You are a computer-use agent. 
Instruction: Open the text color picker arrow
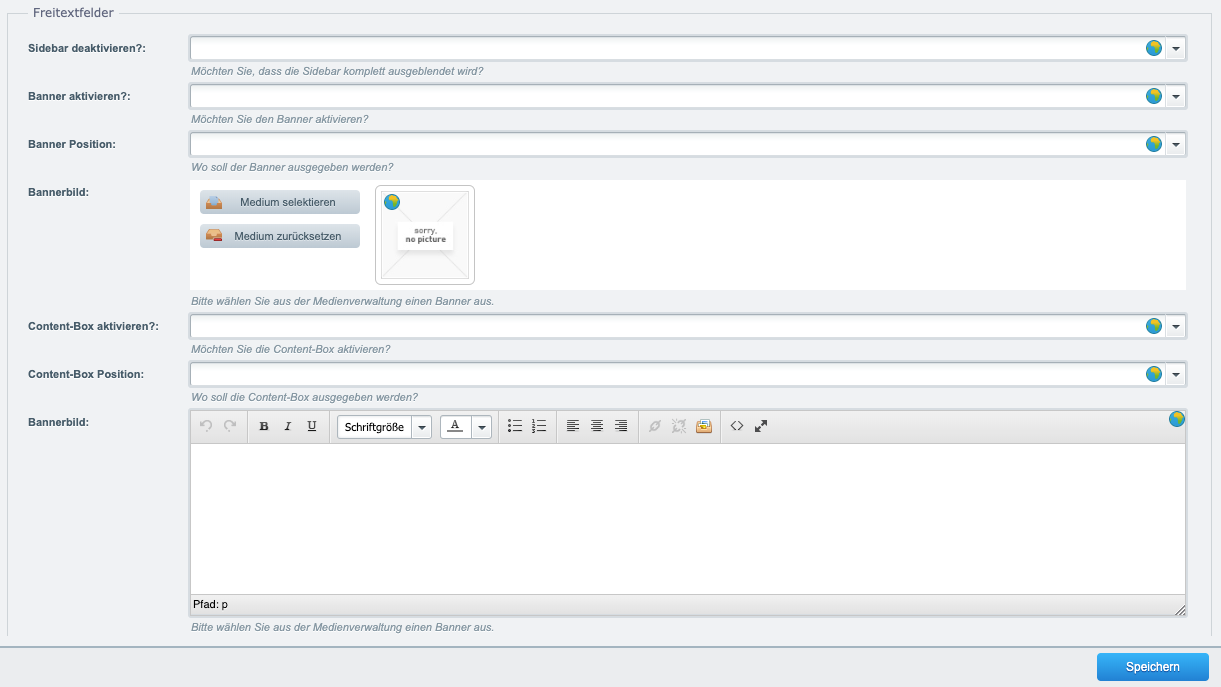pos(483,427)
